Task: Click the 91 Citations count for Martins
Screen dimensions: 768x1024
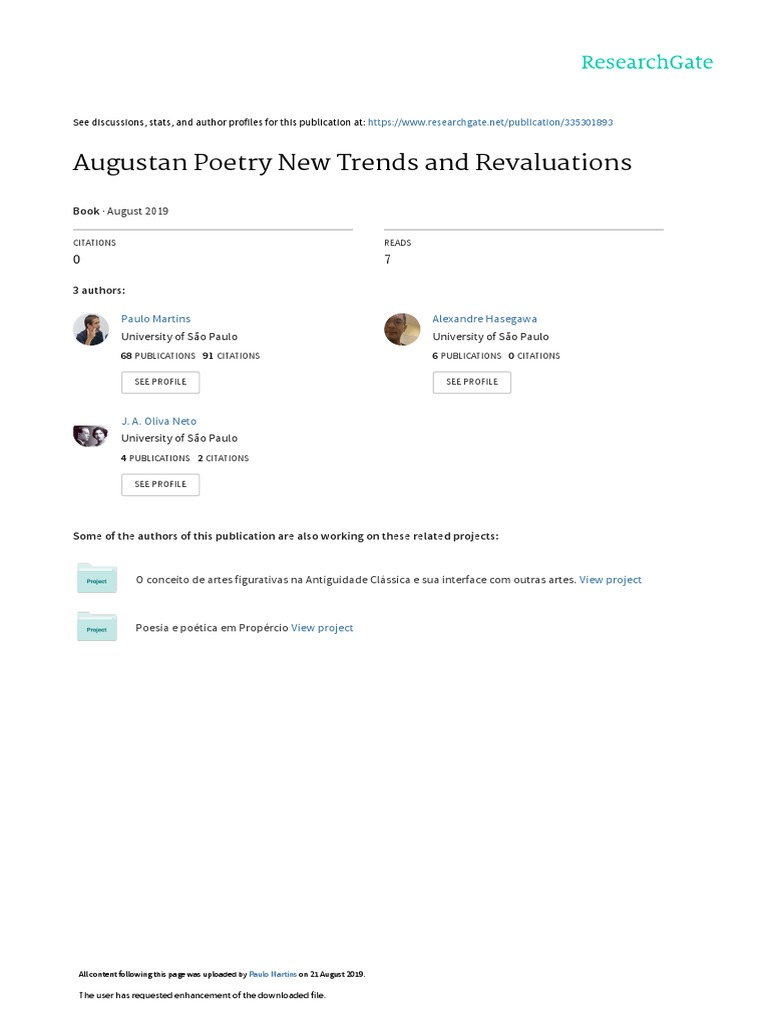Action: [231, 356]
